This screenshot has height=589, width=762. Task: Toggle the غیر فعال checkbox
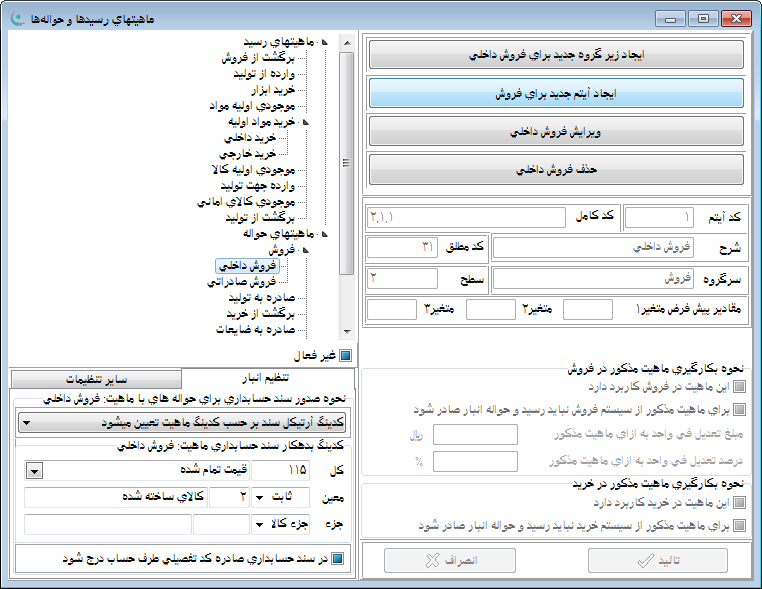[345, 356]
